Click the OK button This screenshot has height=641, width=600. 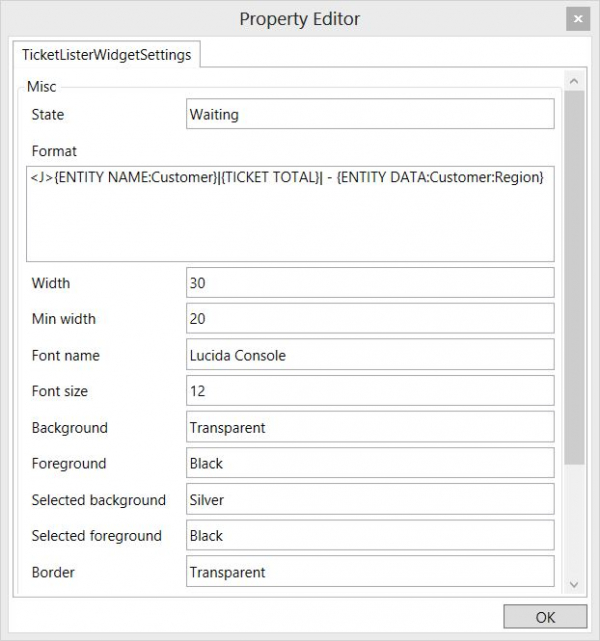[x=545, y=617]
